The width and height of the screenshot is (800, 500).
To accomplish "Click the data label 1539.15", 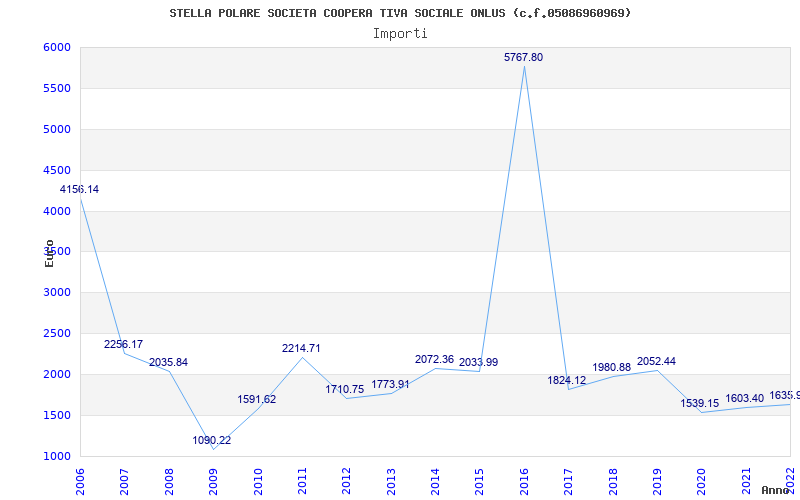I will 699,404.
